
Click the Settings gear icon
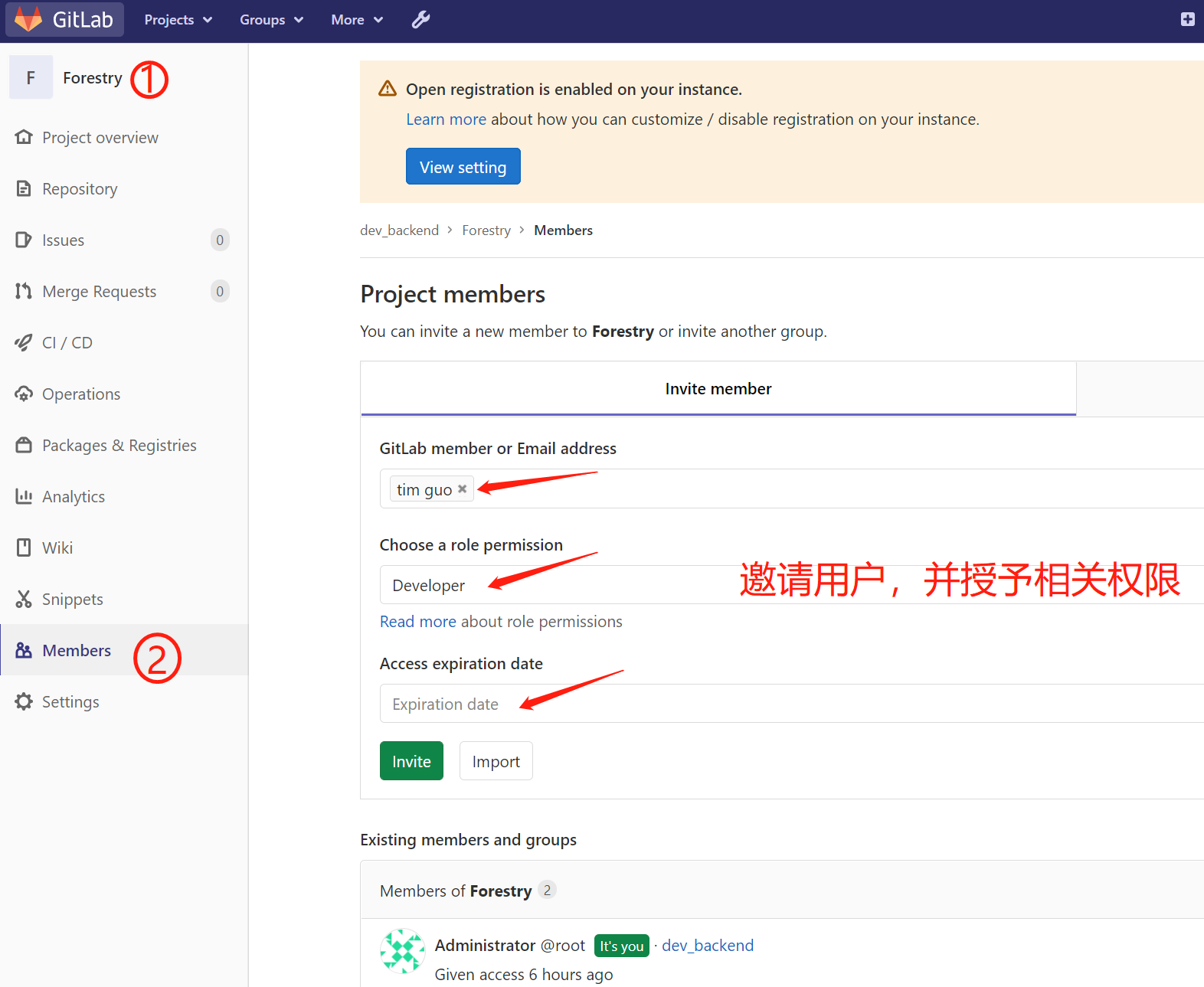pyautogui.click(x=24, y=701)
